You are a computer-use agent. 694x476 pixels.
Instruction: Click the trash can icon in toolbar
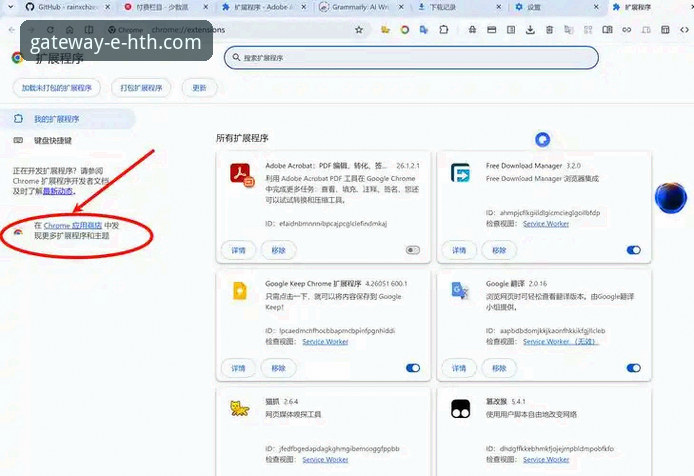click(x=549, y=30)
